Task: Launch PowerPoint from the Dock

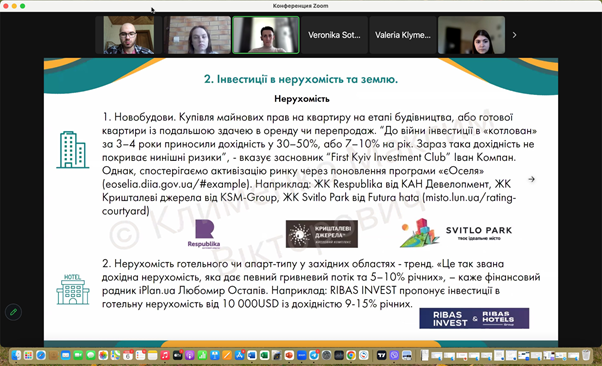Action: coord(289,355)
